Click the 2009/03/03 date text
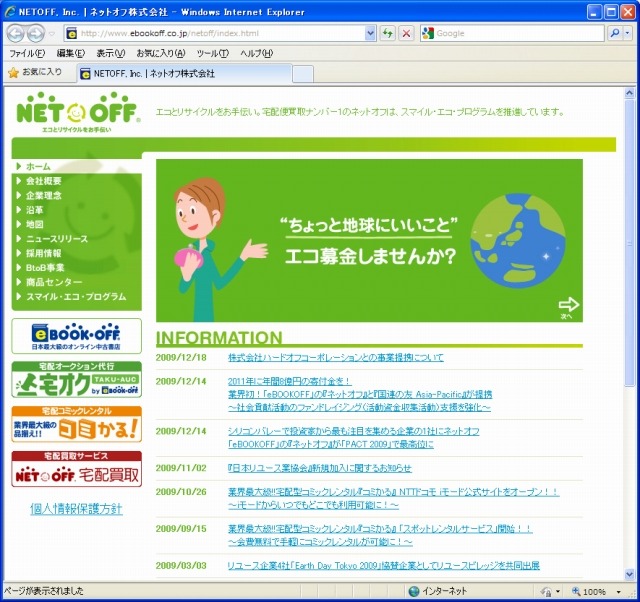This screenshot has height=602, width=640. [181, 565]
